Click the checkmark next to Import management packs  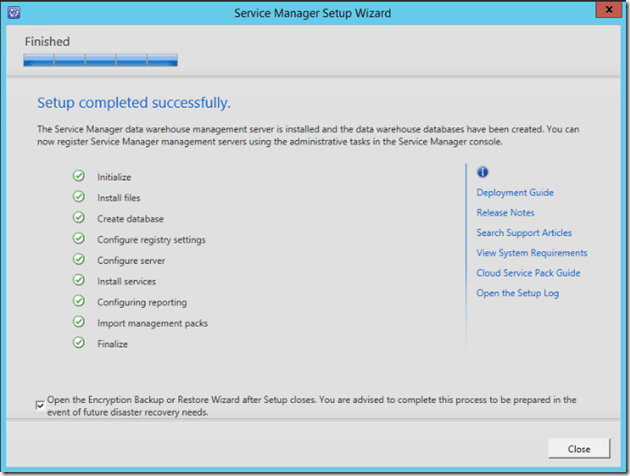[78, 323]
